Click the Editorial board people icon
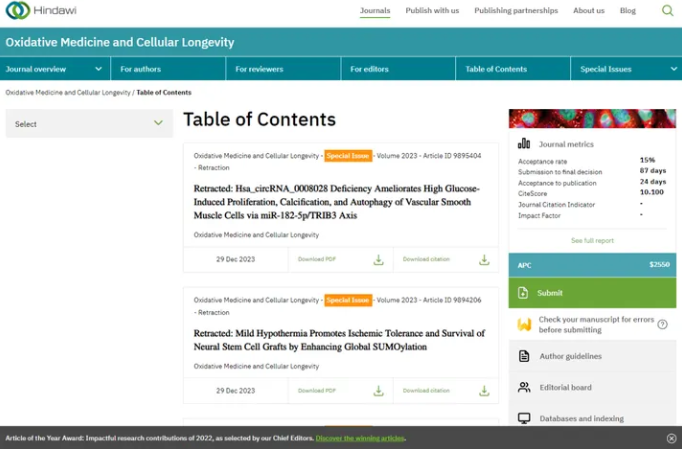682x449 pixels. 524,387
